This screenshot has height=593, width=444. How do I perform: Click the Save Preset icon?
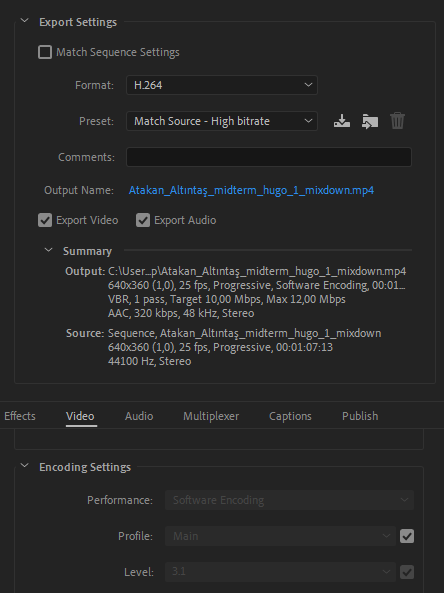point(342,121)
